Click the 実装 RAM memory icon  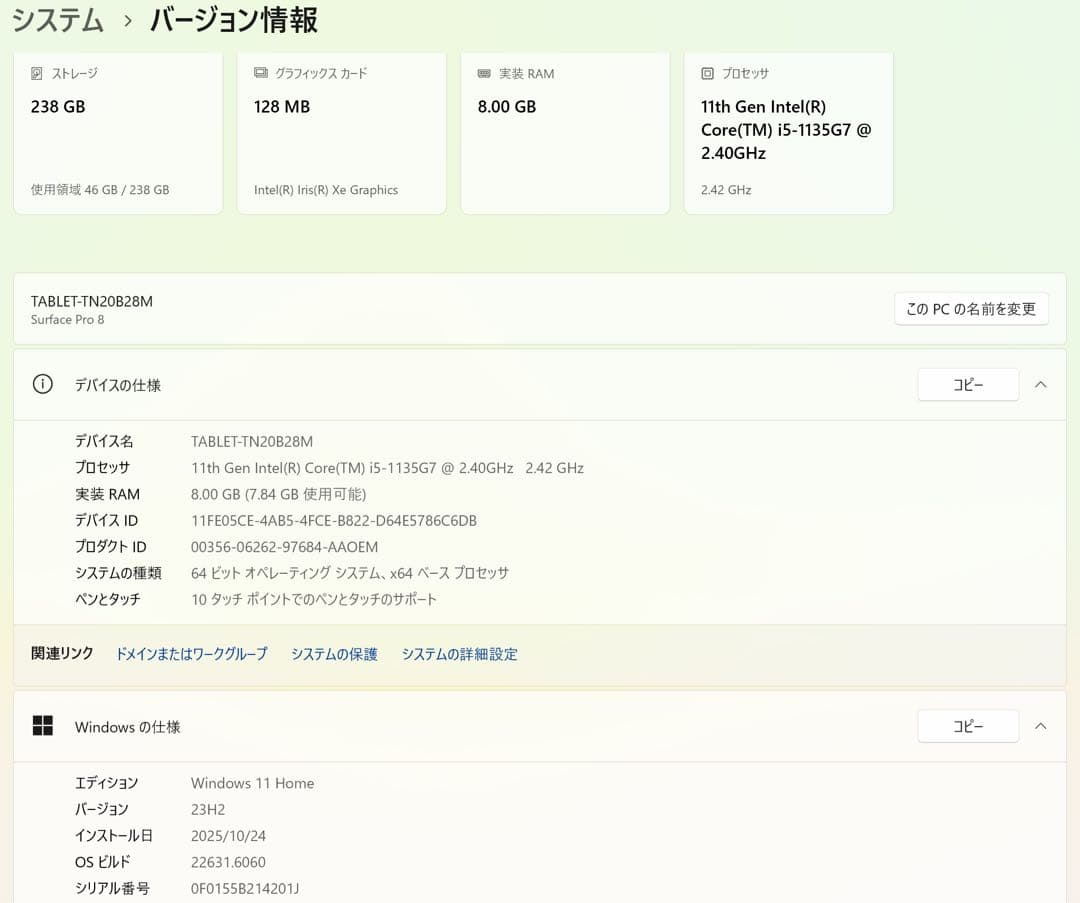click(484, 73)
